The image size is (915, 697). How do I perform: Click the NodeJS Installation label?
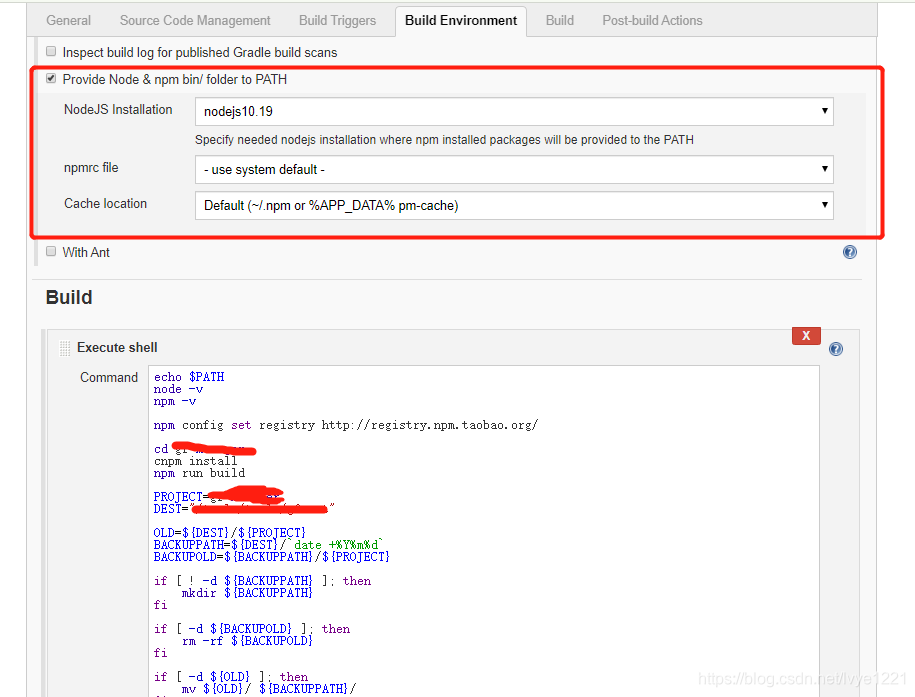(118, 110)
